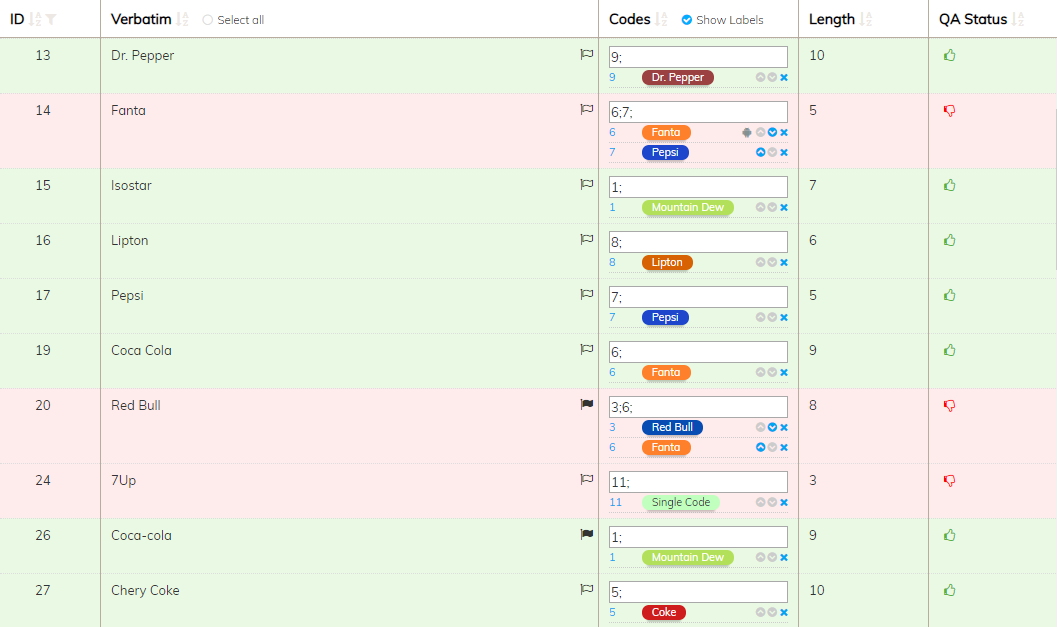The height and width of the screenshot is (627, 1057).
Task: Click the thumbs-up QA status for row 17 Pepsi
Action: click(950, 295)
